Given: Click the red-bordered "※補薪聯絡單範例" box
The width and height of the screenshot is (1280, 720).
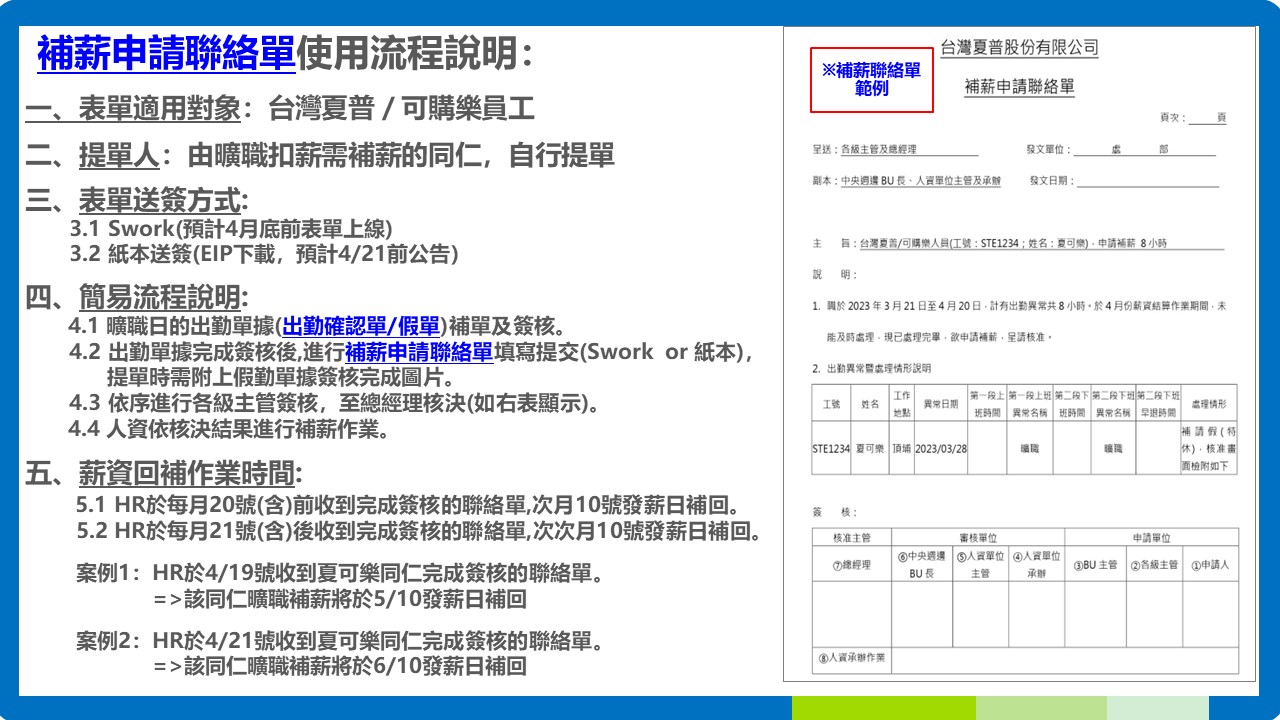Looking at the screenshot, I should click(871, 80).
